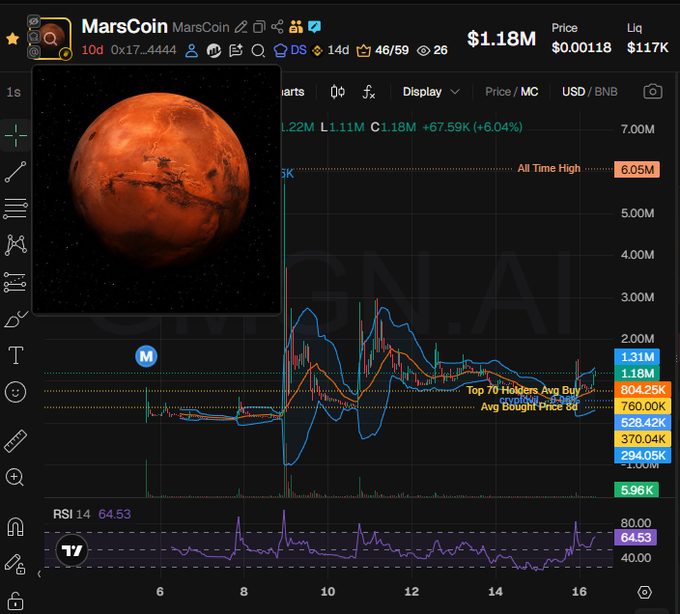
Task: Select the projection position forecasting tool
Action: tap(16, 282)
